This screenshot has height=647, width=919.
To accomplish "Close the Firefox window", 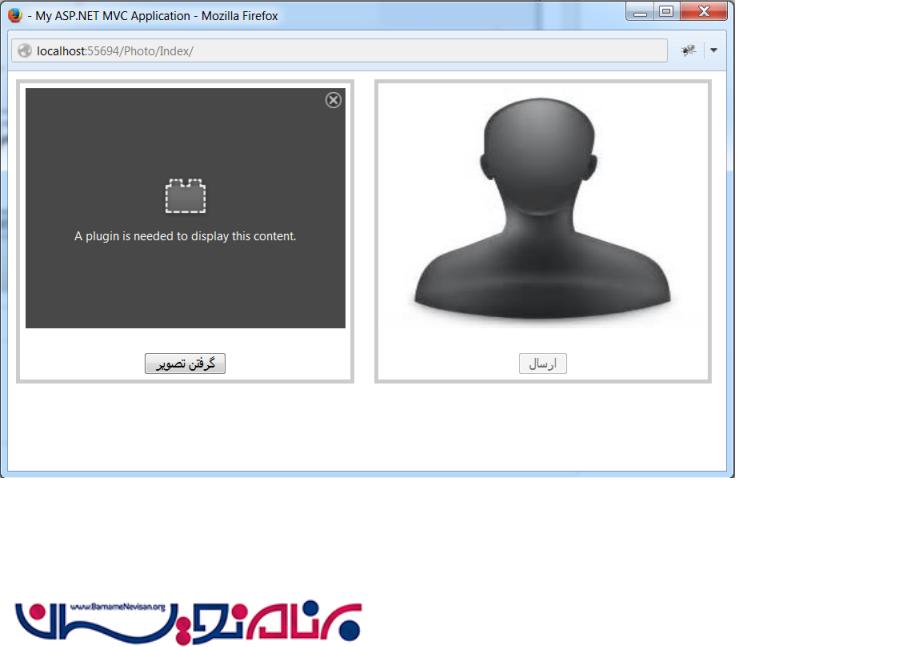I will point(704,11).
